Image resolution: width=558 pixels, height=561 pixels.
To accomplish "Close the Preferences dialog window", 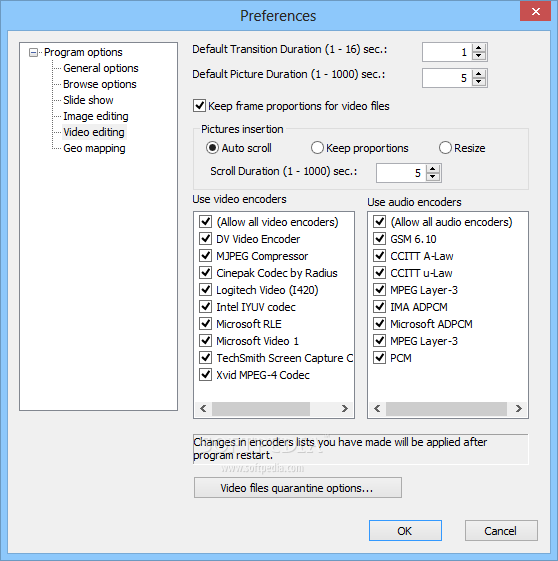I will tap(535, 12).
